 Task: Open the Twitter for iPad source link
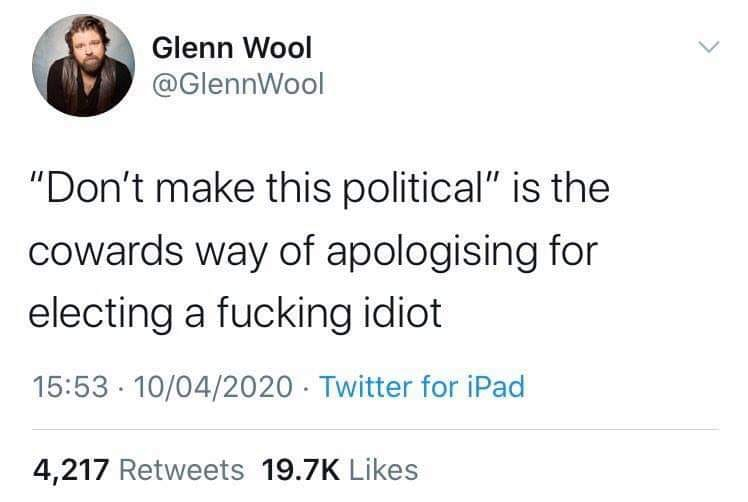pos(422,386)
